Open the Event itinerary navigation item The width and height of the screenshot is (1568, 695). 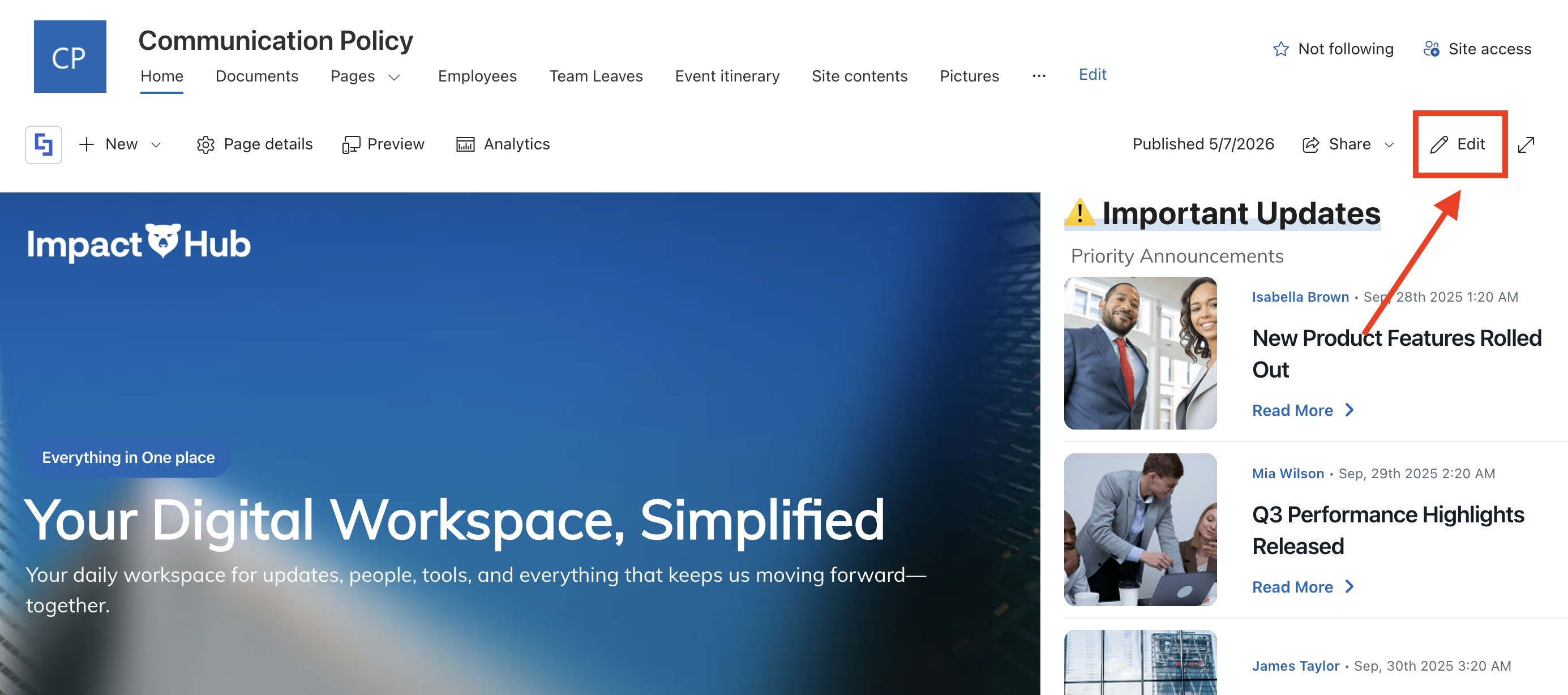pos(727,76)
